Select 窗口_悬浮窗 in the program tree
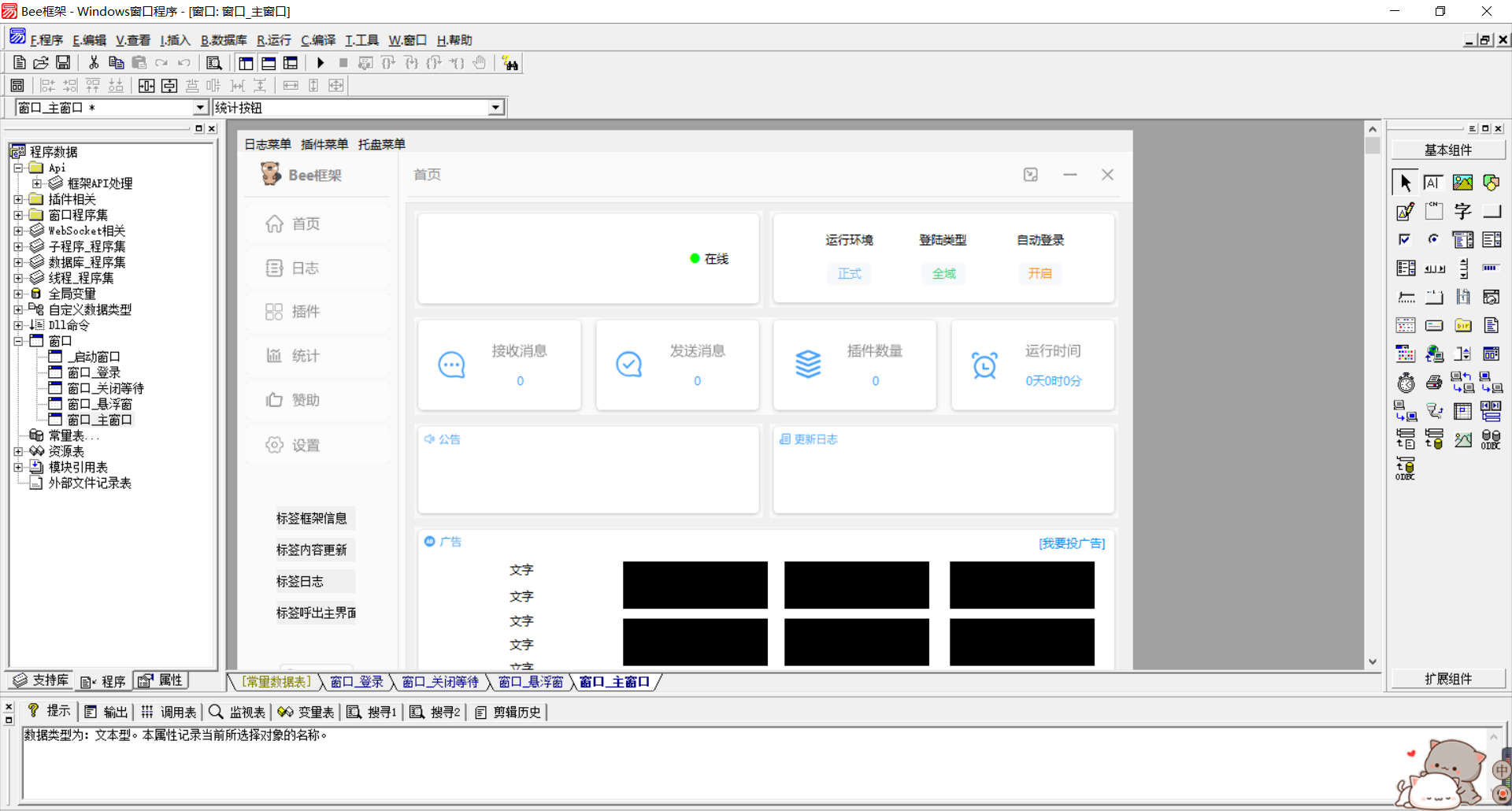The width and height of the screenshot is (1512, 811). [x=99, y=404]
